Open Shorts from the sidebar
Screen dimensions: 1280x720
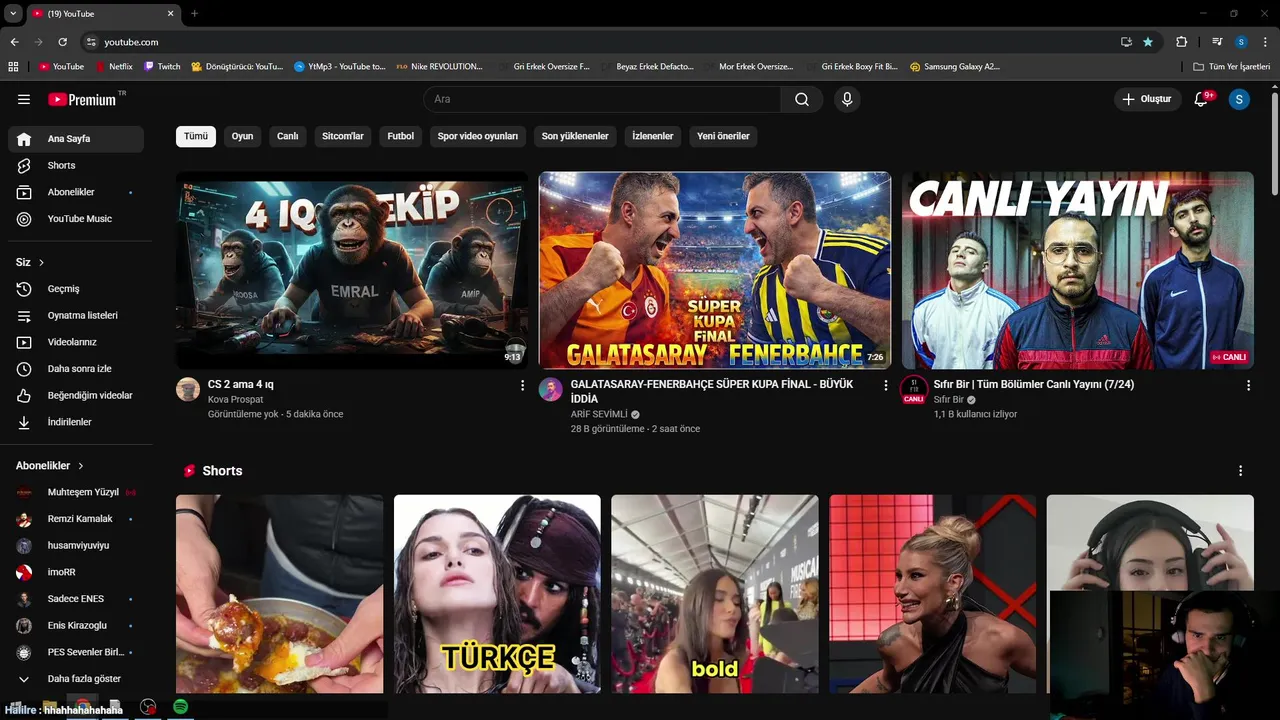pyautogui.click(x=76, y=165)
